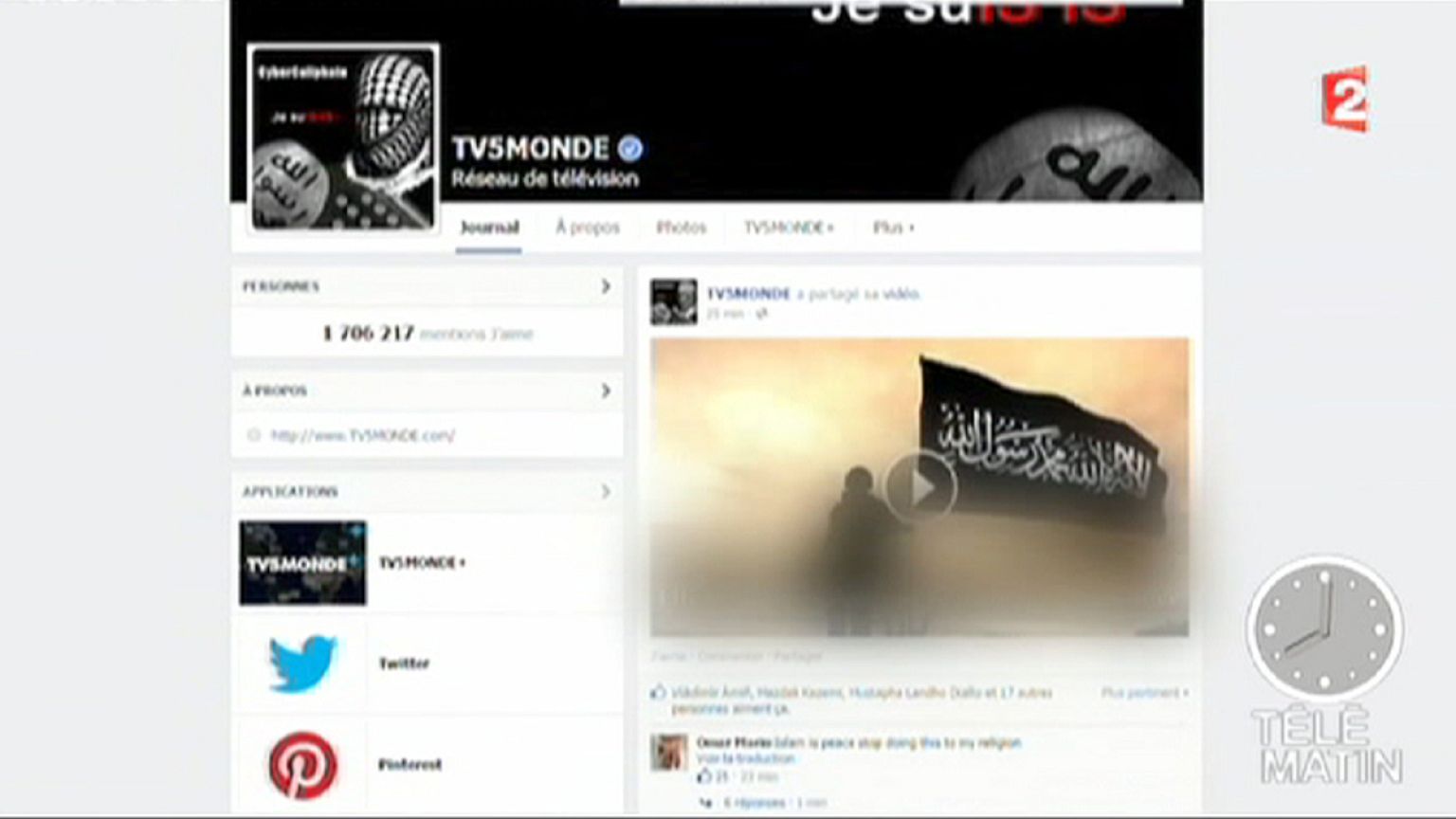Open the 6 réponses replies link
This screenshot has width=1456, height=819.
(x=755, y=803)
